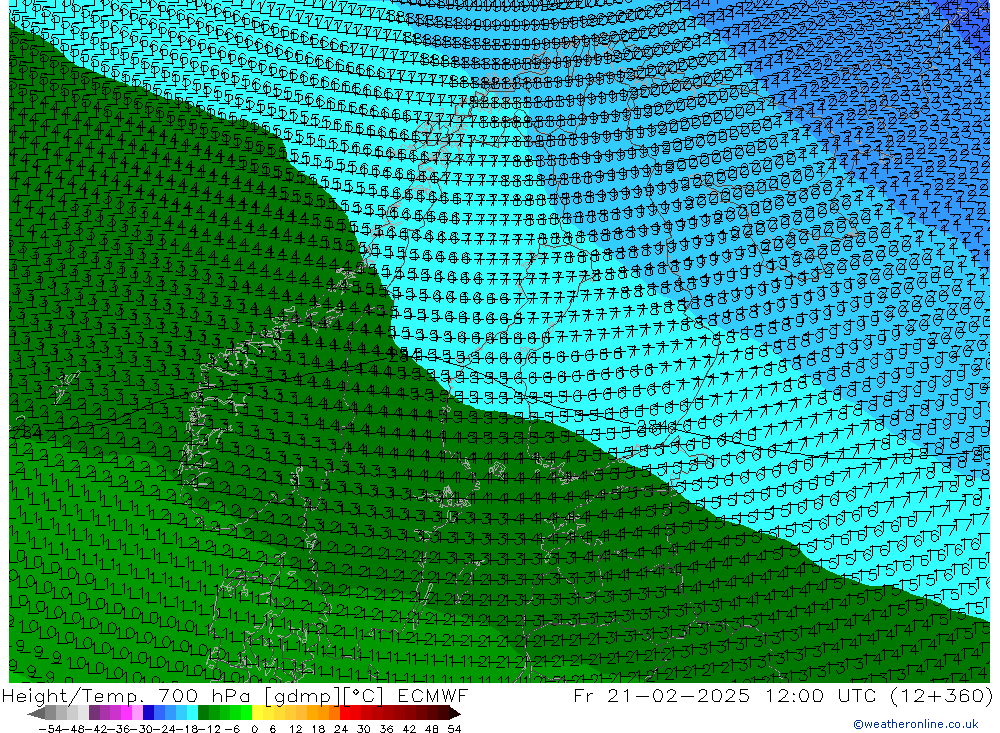Click the '-54' legend value
Image resolution: width=1000 pixels, height=733 pixels.
pyautogui.click(x=50, y=729)
